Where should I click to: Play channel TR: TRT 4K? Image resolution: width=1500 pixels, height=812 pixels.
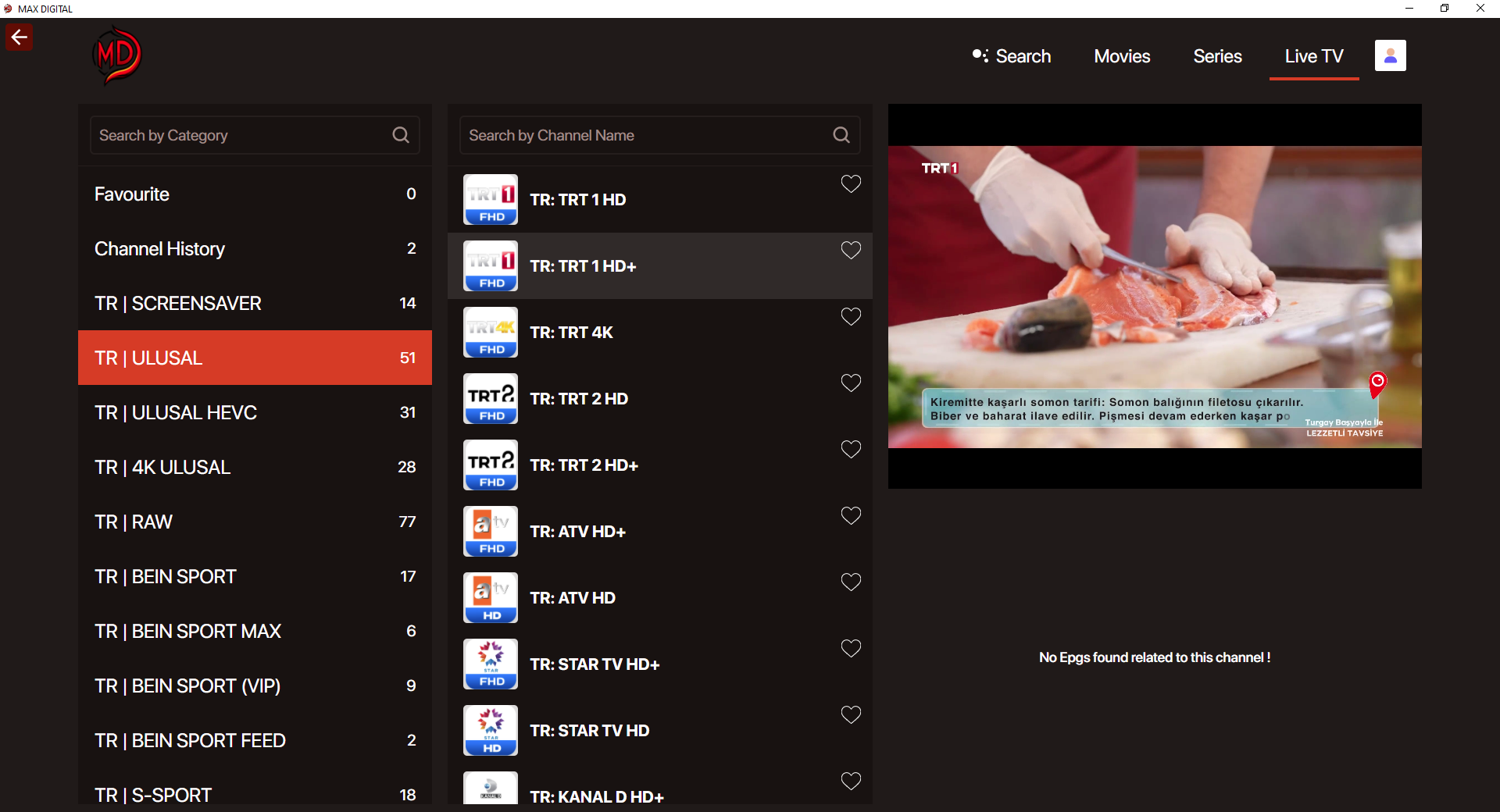tap(660, 333)
